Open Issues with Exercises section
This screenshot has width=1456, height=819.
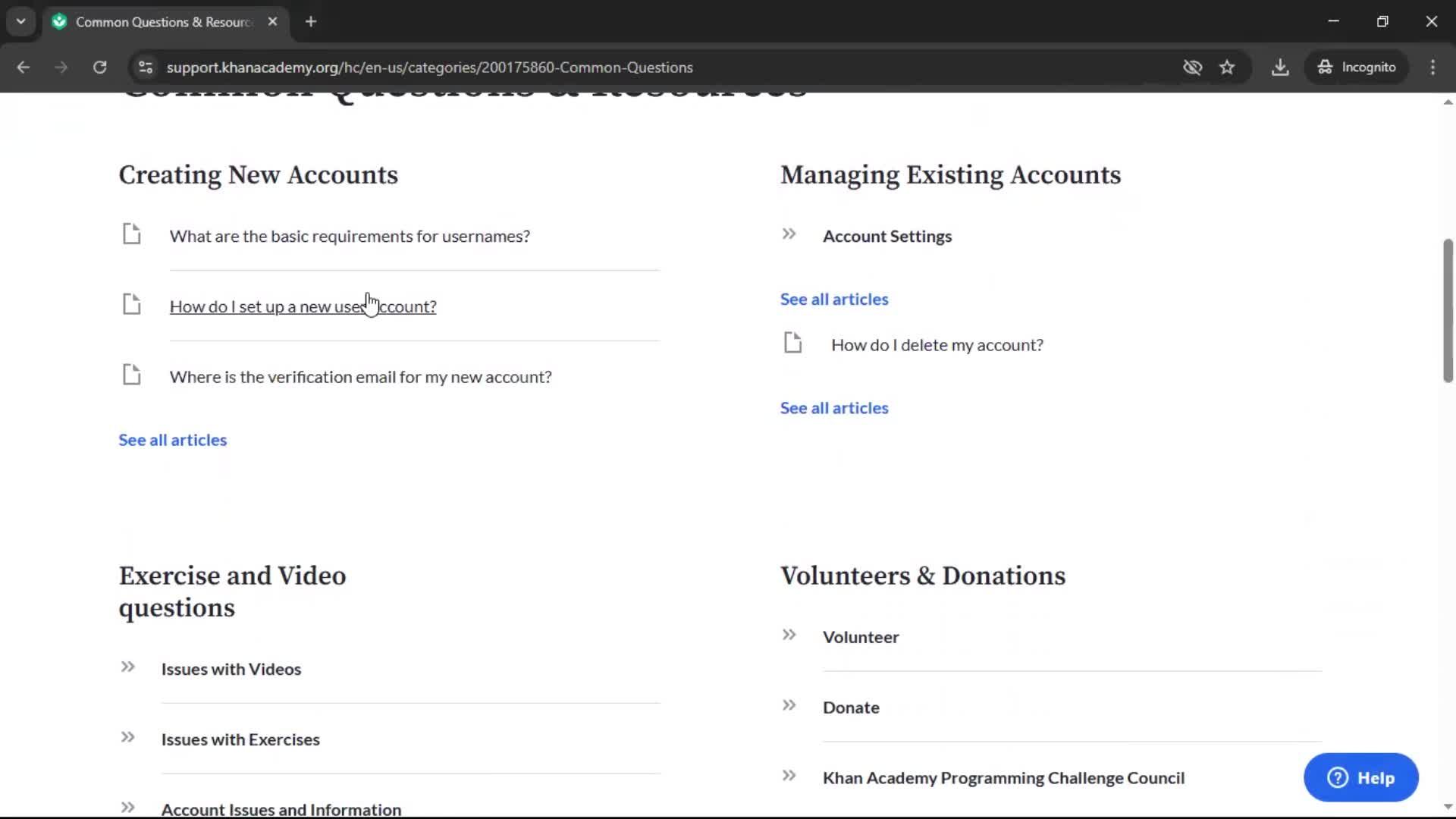click(x=240, y=740)
